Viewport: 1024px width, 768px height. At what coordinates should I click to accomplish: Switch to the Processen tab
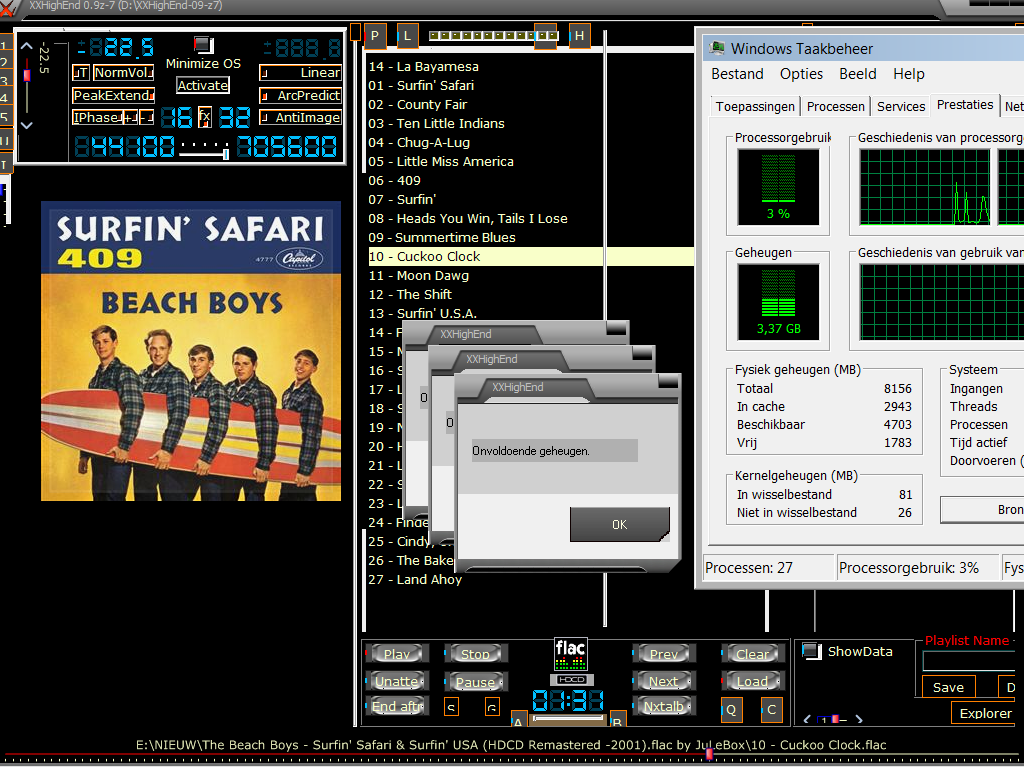coord(835,106)
